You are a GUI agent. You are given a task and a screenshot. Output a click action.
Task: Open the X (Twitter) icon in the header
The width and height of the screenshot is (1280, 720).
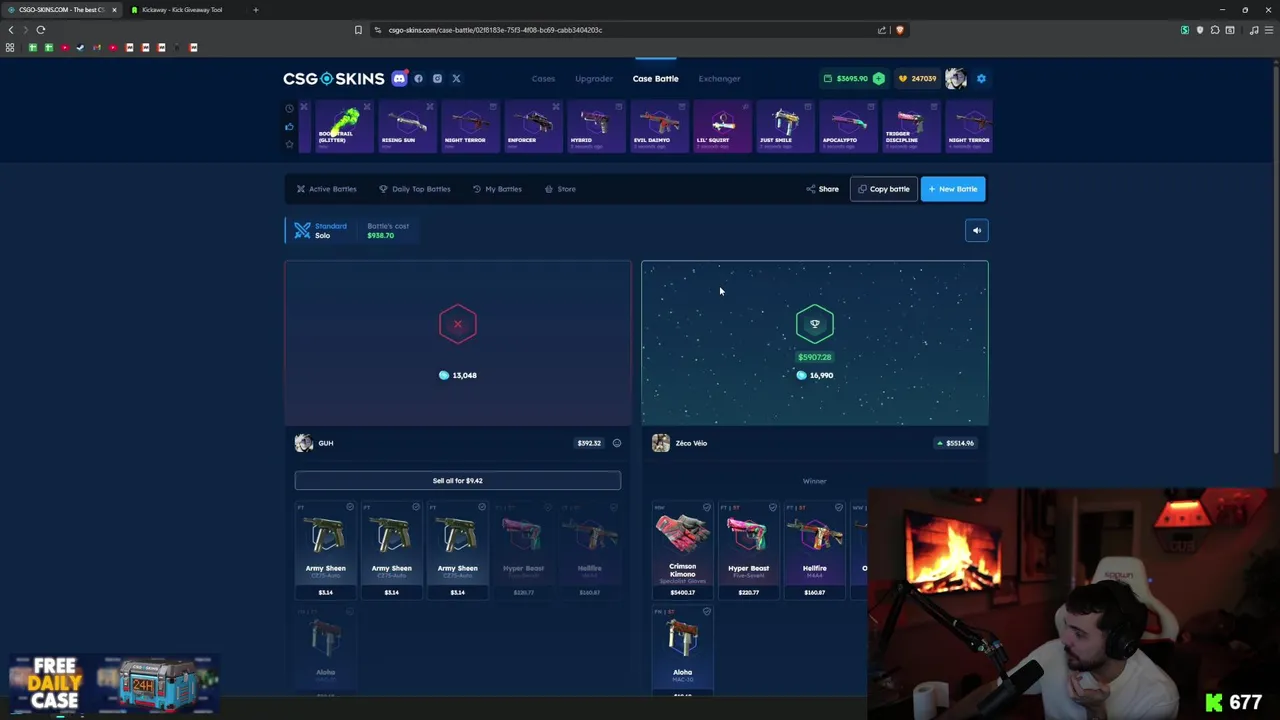click(x=456, y=78)
